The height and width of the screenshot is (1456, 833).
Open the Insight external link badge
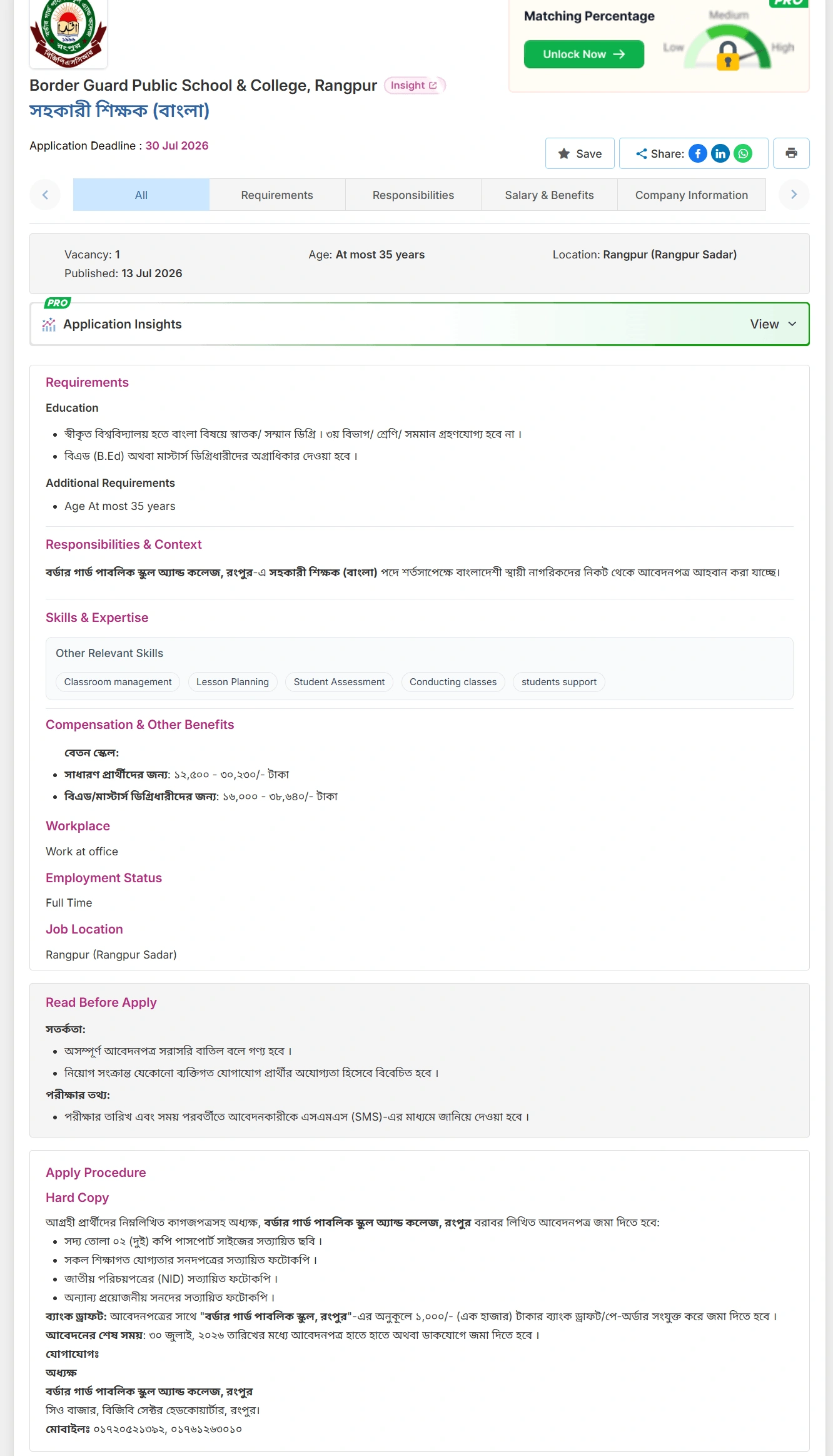pos(414,85)
